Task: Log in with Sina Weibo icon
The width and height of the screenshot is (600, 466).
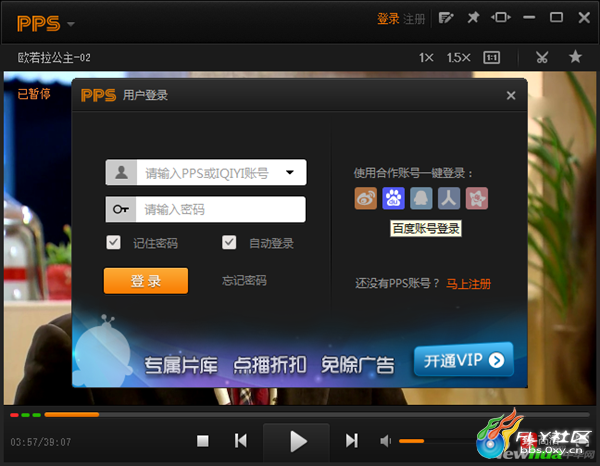Action: click(365, 198)
